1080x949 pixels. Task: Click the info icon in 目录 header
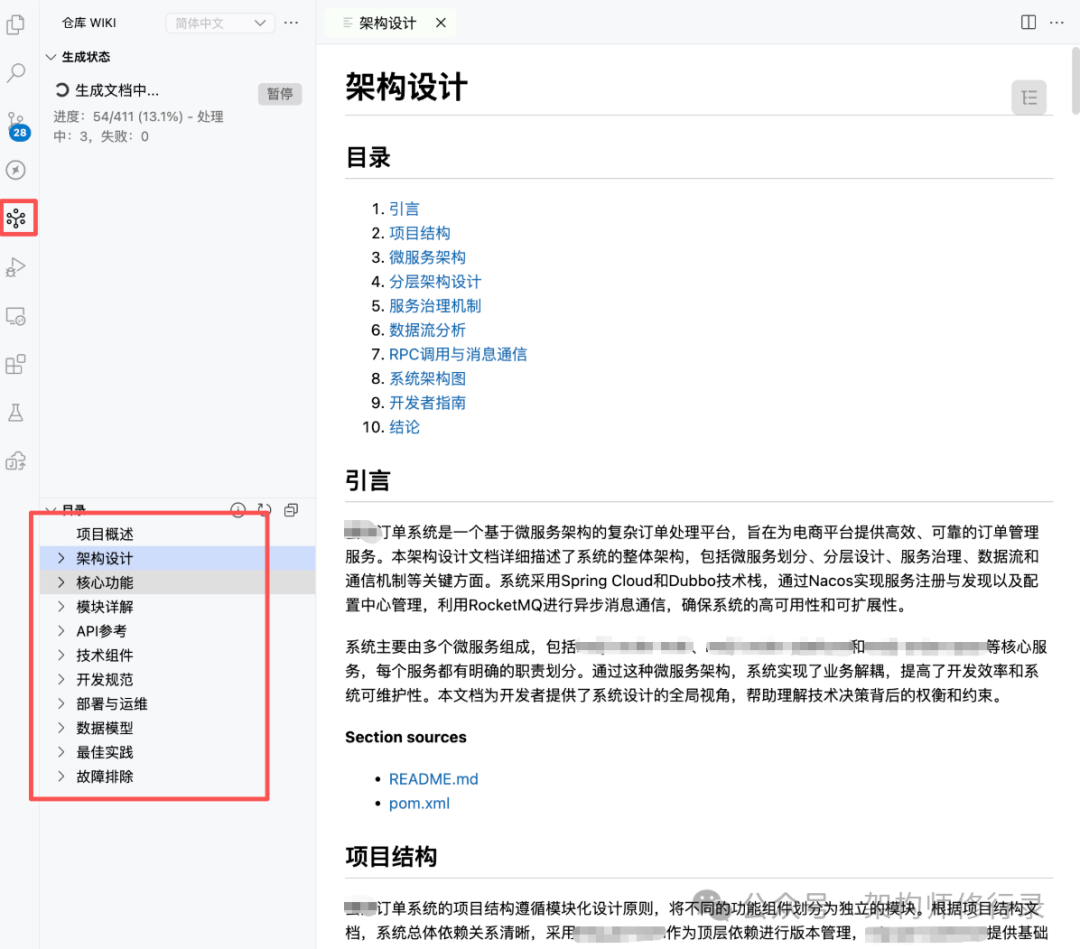point(238,510)
